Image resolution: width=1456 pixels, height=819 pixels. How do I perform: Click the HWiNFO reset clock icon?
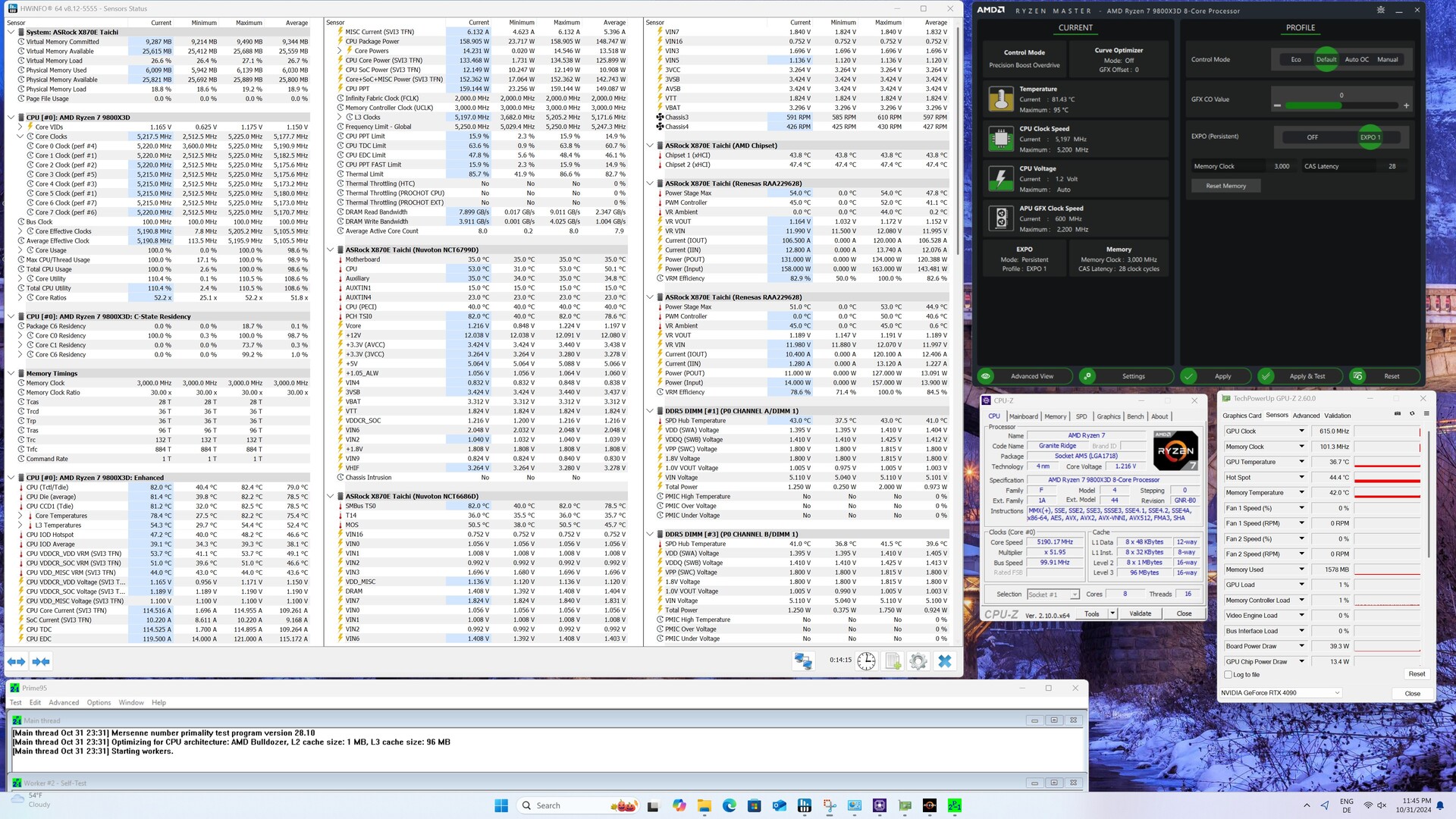(x=866, y=661)
